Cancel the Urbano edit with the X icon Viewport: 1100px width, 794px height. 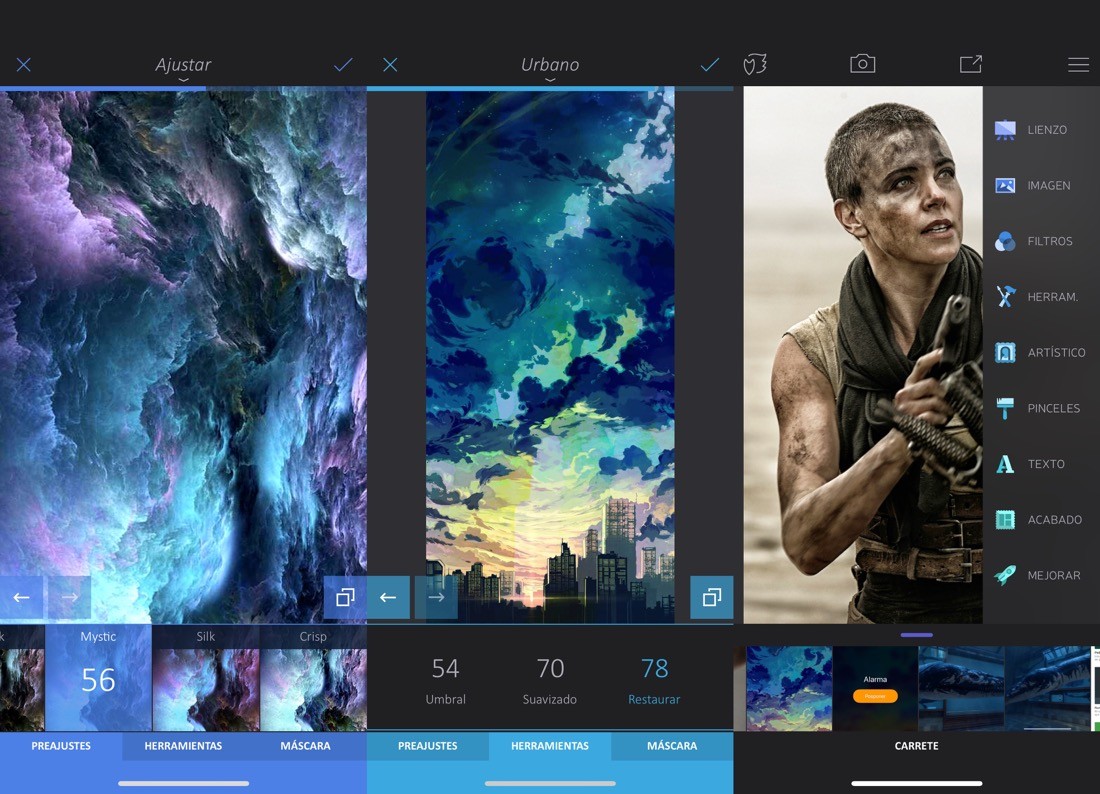[390, 65]
